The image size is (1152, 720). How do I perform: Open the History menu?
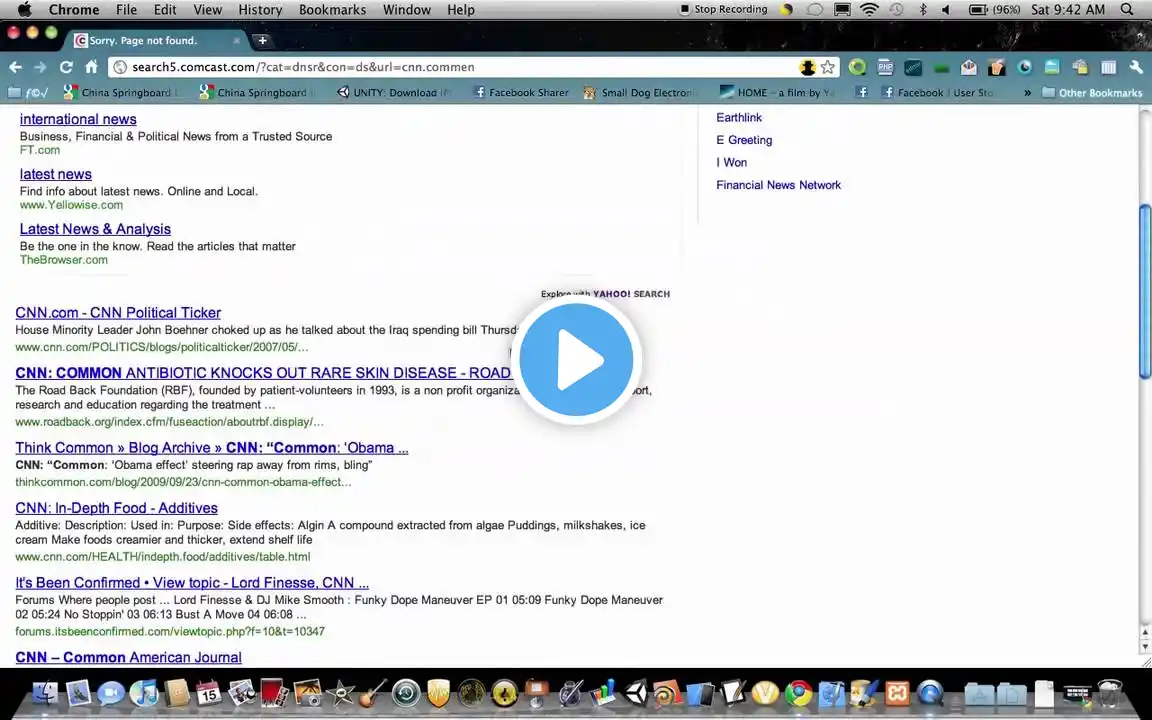260,10
